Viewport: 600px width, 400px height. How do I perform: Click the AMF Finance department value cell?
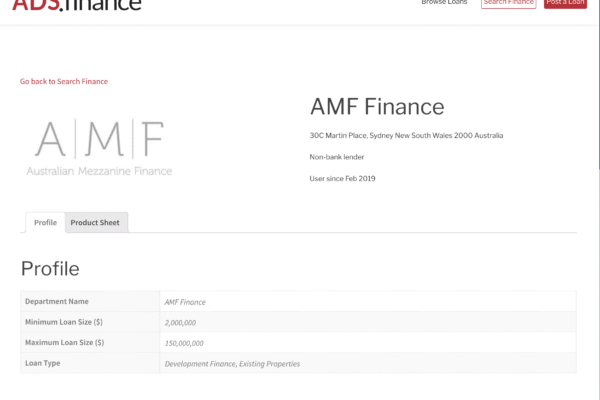tap(368, 302)
